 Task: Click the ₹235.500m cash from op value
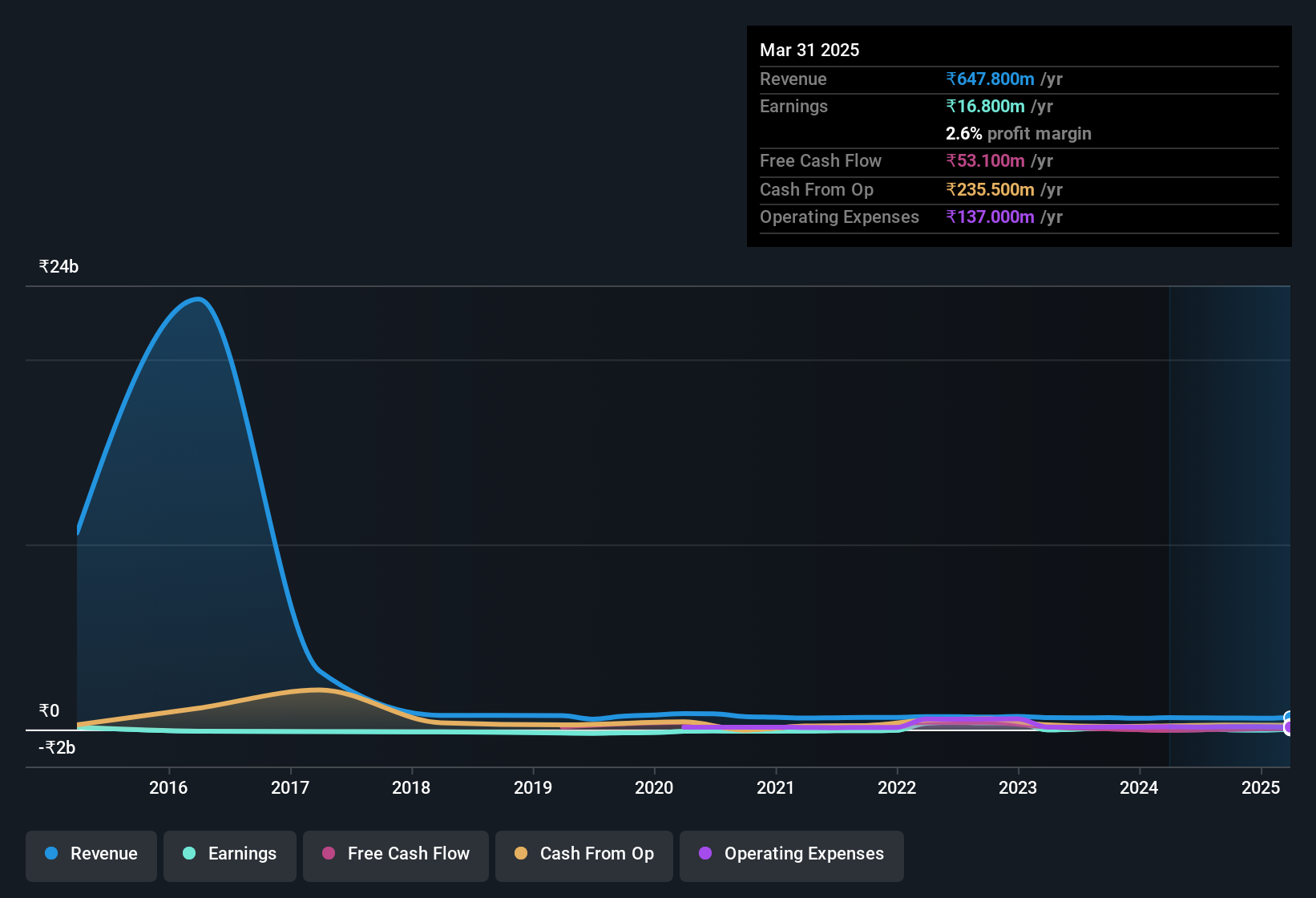pos(990,189)
